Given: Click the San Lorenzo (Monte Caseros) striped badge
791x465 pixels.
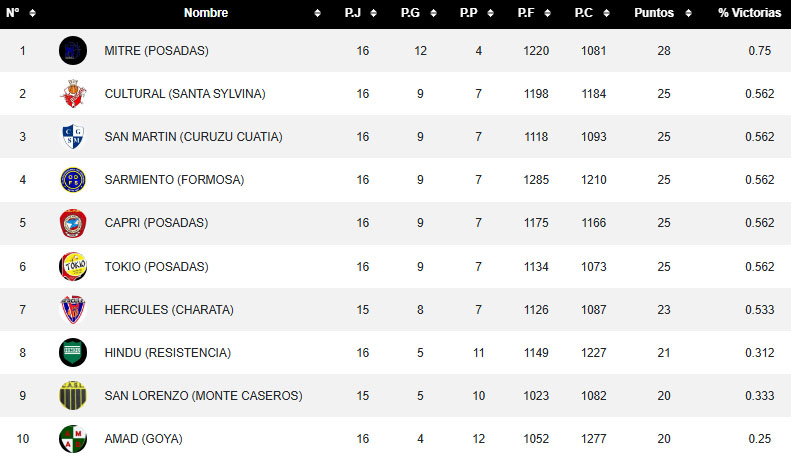Looking at the screenshot, I should pyautogui.click(x=73, y=396).
